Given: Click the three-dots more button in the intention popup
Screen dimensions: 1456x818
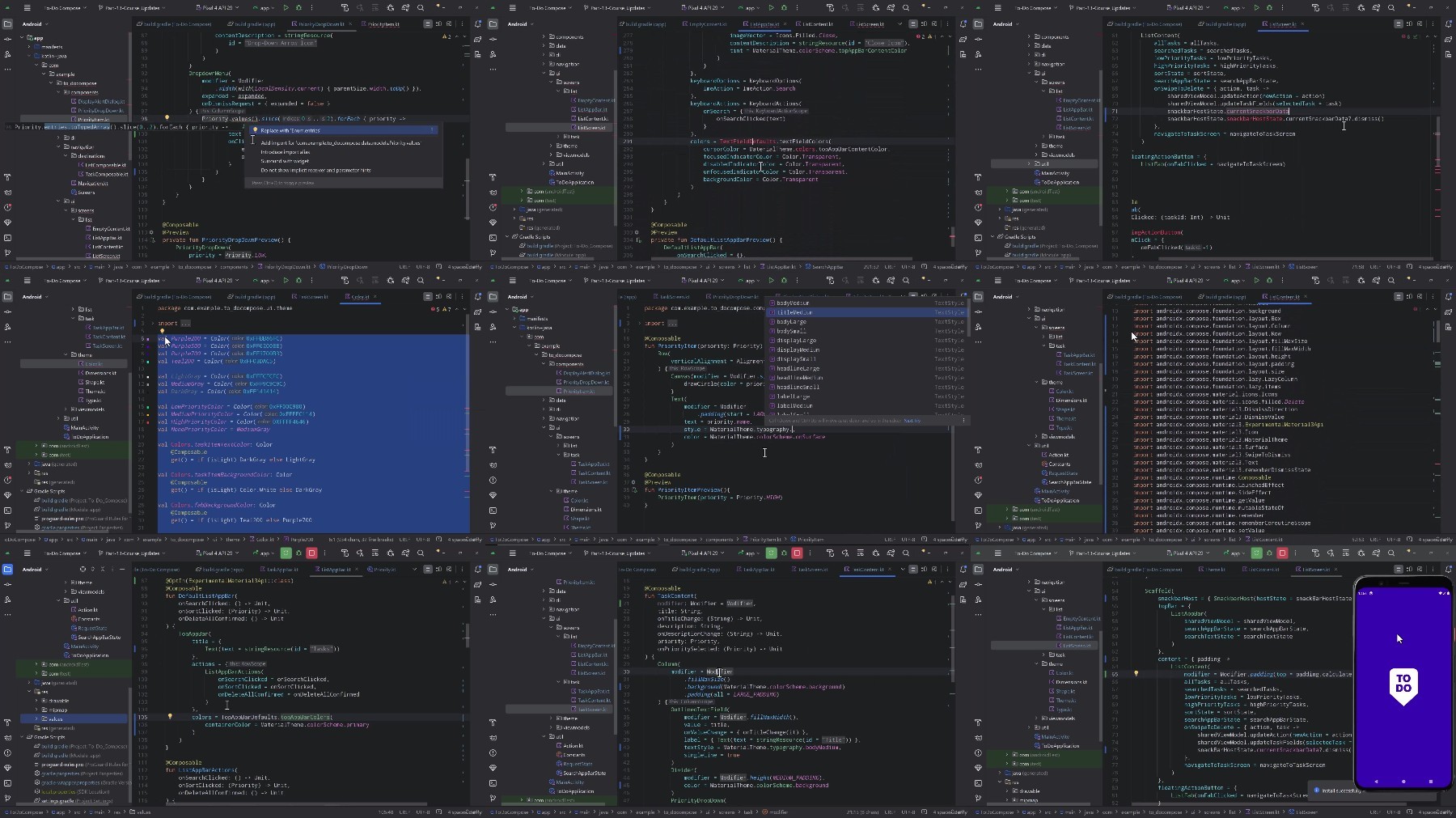Looking at the screenshot, I should [x=432, y=129].
